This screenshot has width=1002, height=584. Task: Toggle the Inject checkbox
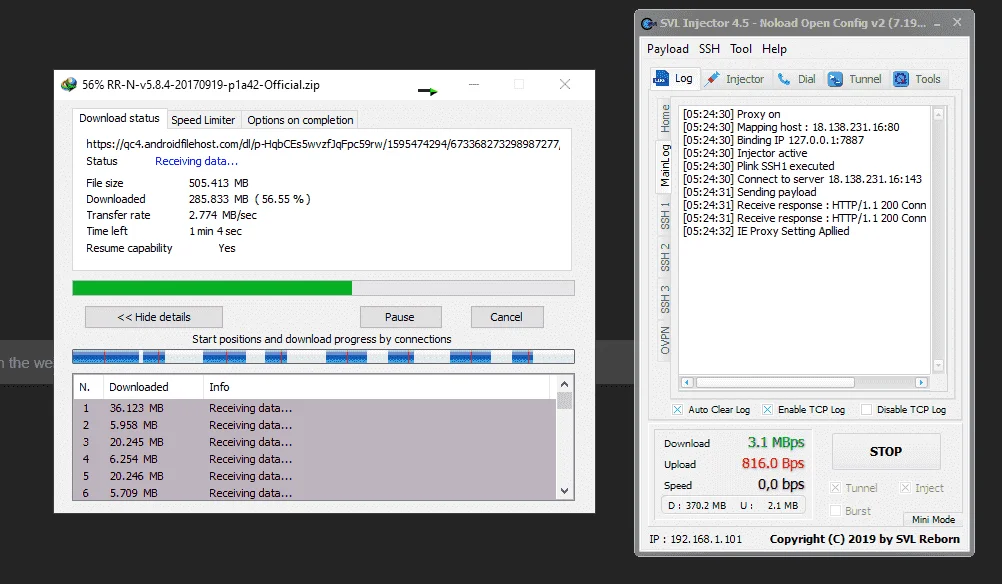905,488
